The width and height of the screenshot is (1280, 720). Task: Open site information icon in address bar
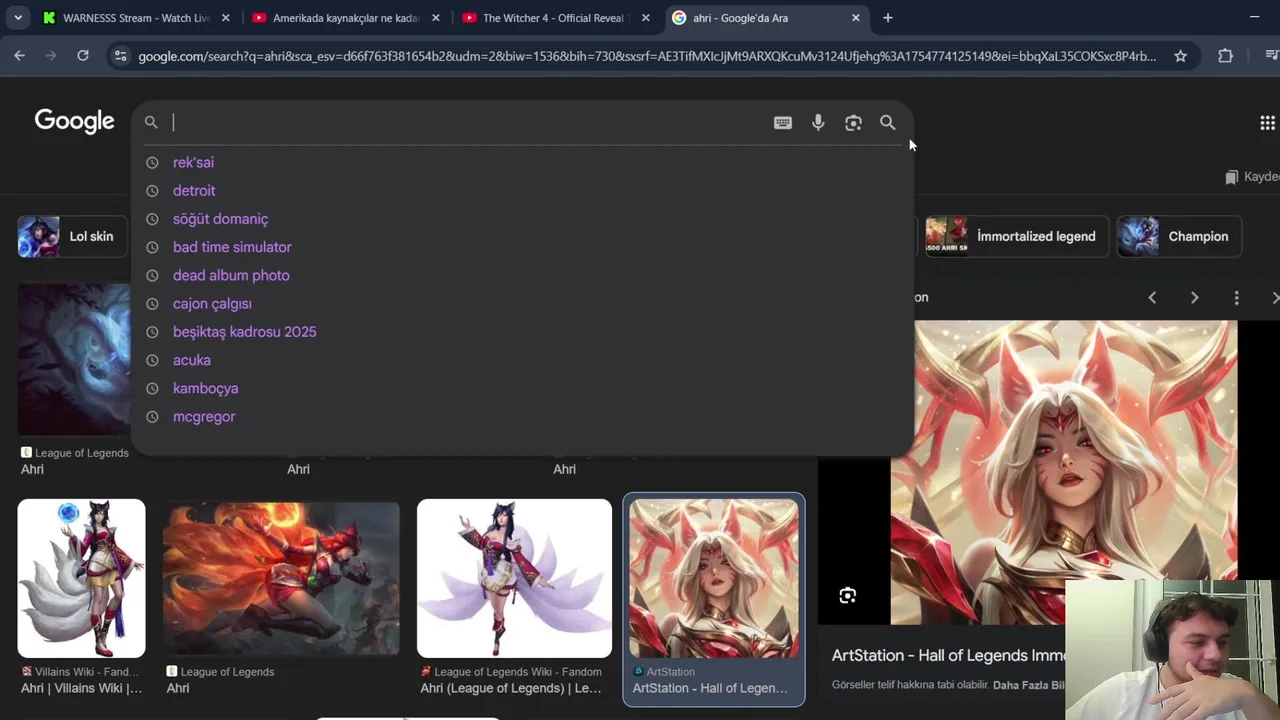coord(120,56)
